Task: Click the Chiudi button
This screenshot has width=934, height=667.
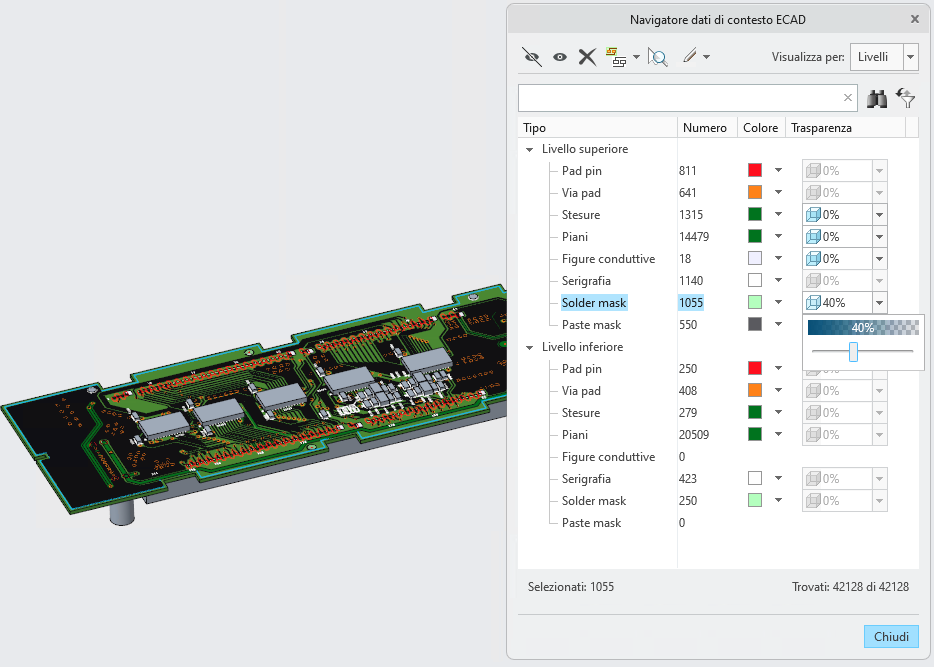Action: [891, 637]
